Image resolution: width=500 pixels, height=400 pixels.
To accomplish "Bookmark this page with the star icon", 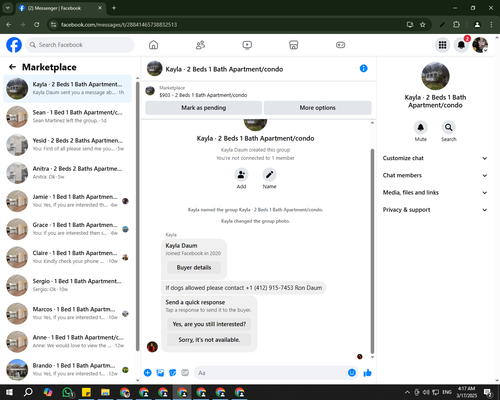I will pyautogui.click(x=423, y=24).
